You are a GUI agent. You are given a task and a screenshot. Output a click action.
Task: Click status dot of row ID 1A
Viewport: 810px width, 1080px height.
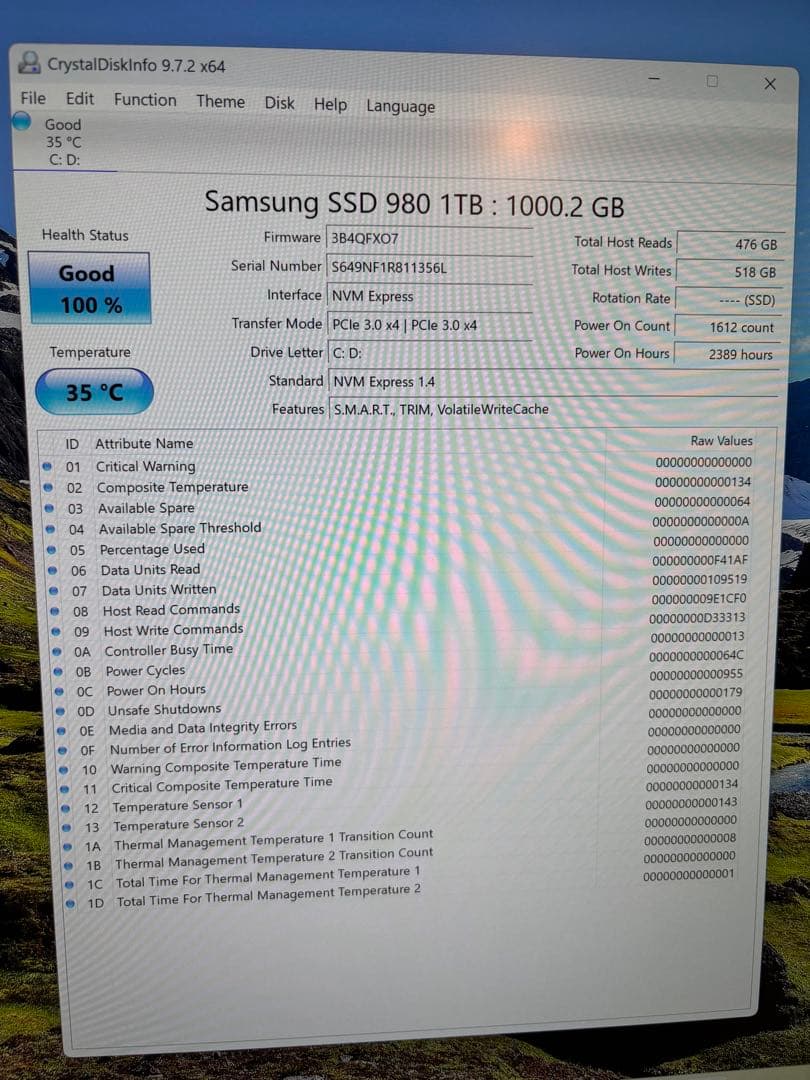click(x=68, y=847)
